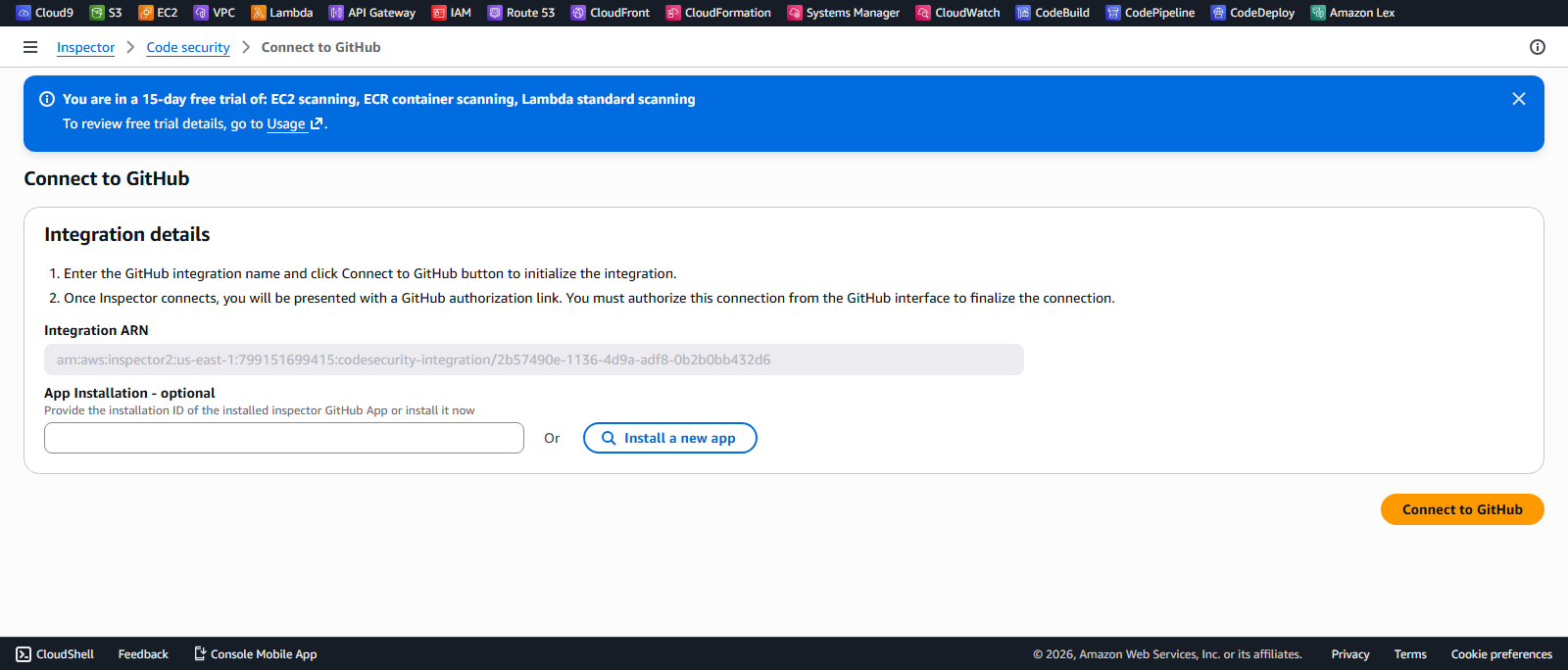Dismiss the free trial banner
Screen dimensions: 1568x670
pyautogui.click(x=1519, y=99)
